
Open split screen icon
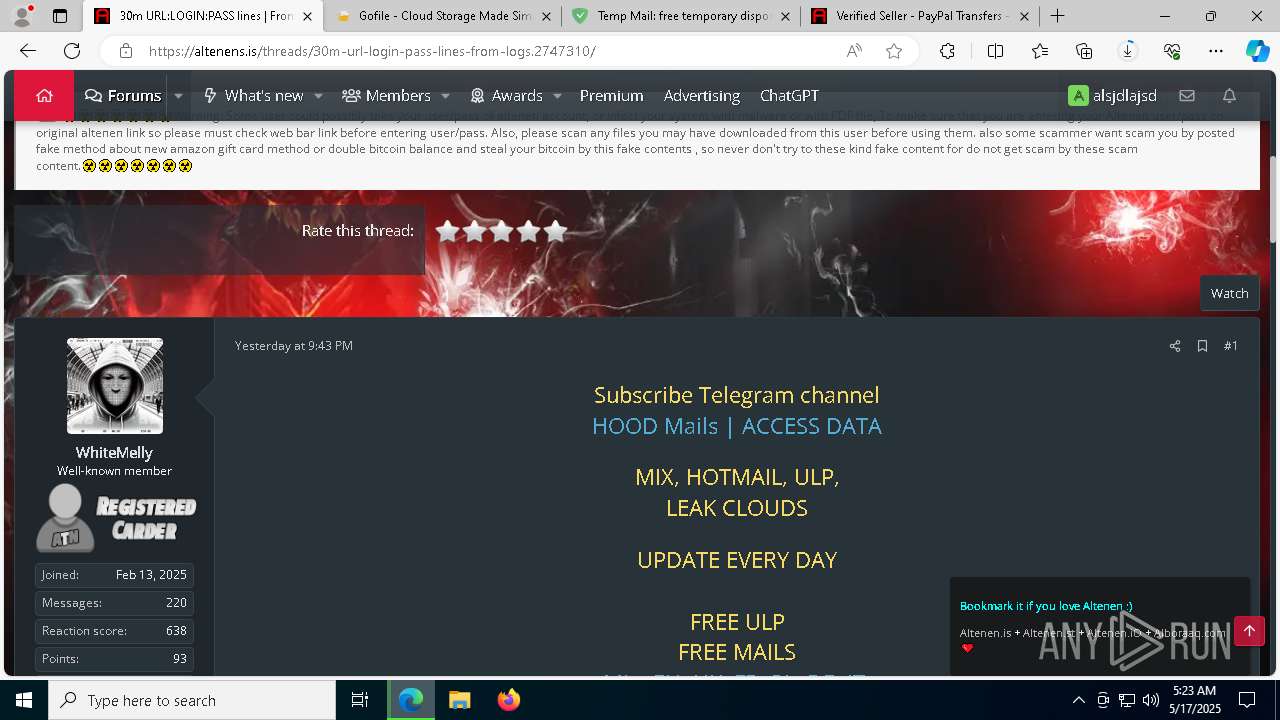tap(995, 51)
